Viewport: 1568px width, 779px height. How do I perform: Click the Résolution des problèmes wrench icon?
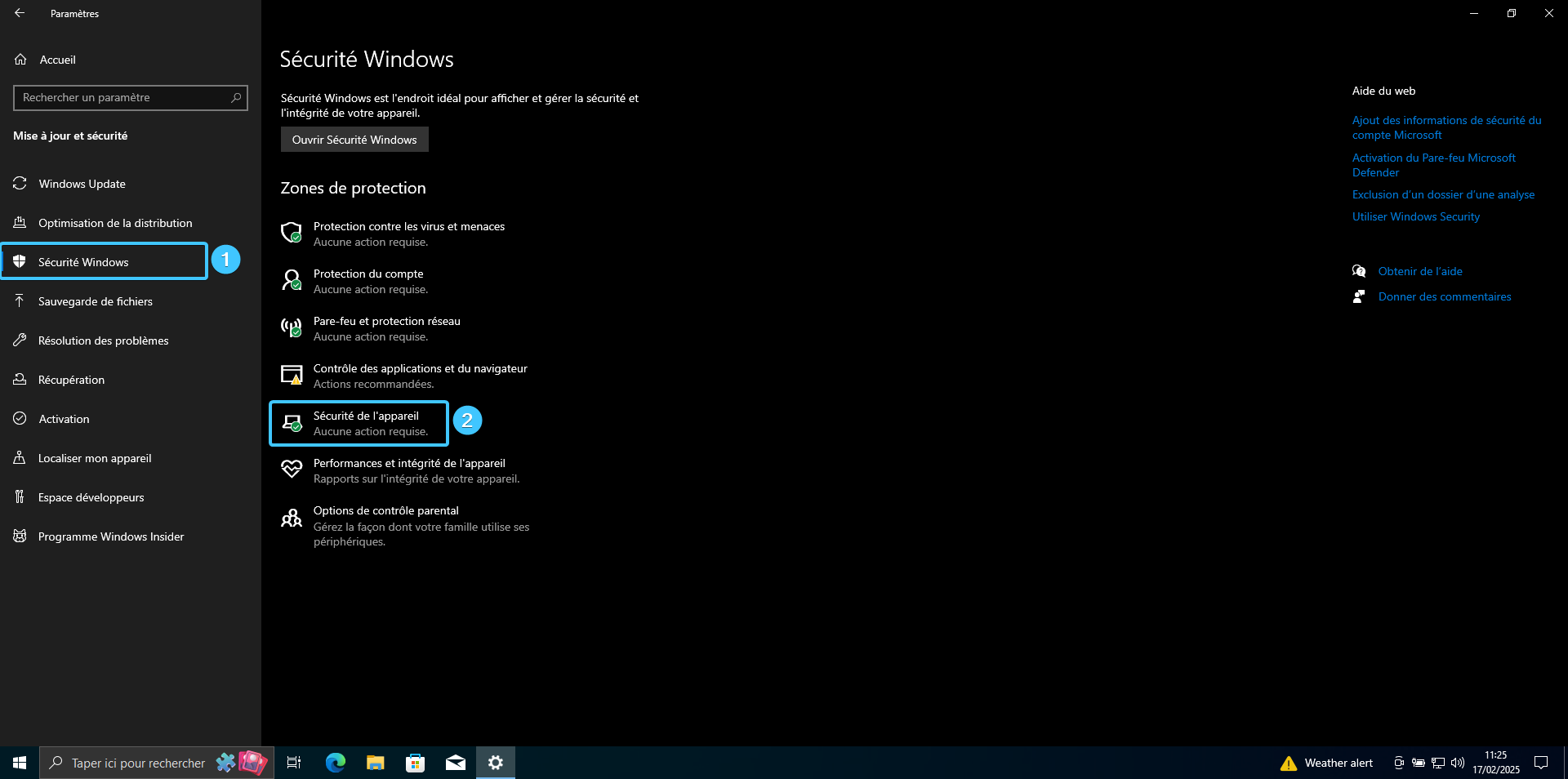click(x=20, y=341)
